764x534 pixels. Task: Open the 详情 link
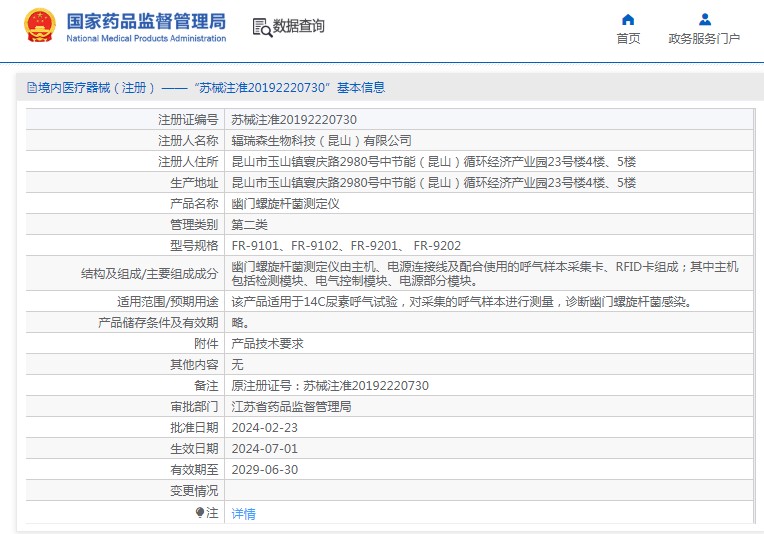(x=243, y=513)
